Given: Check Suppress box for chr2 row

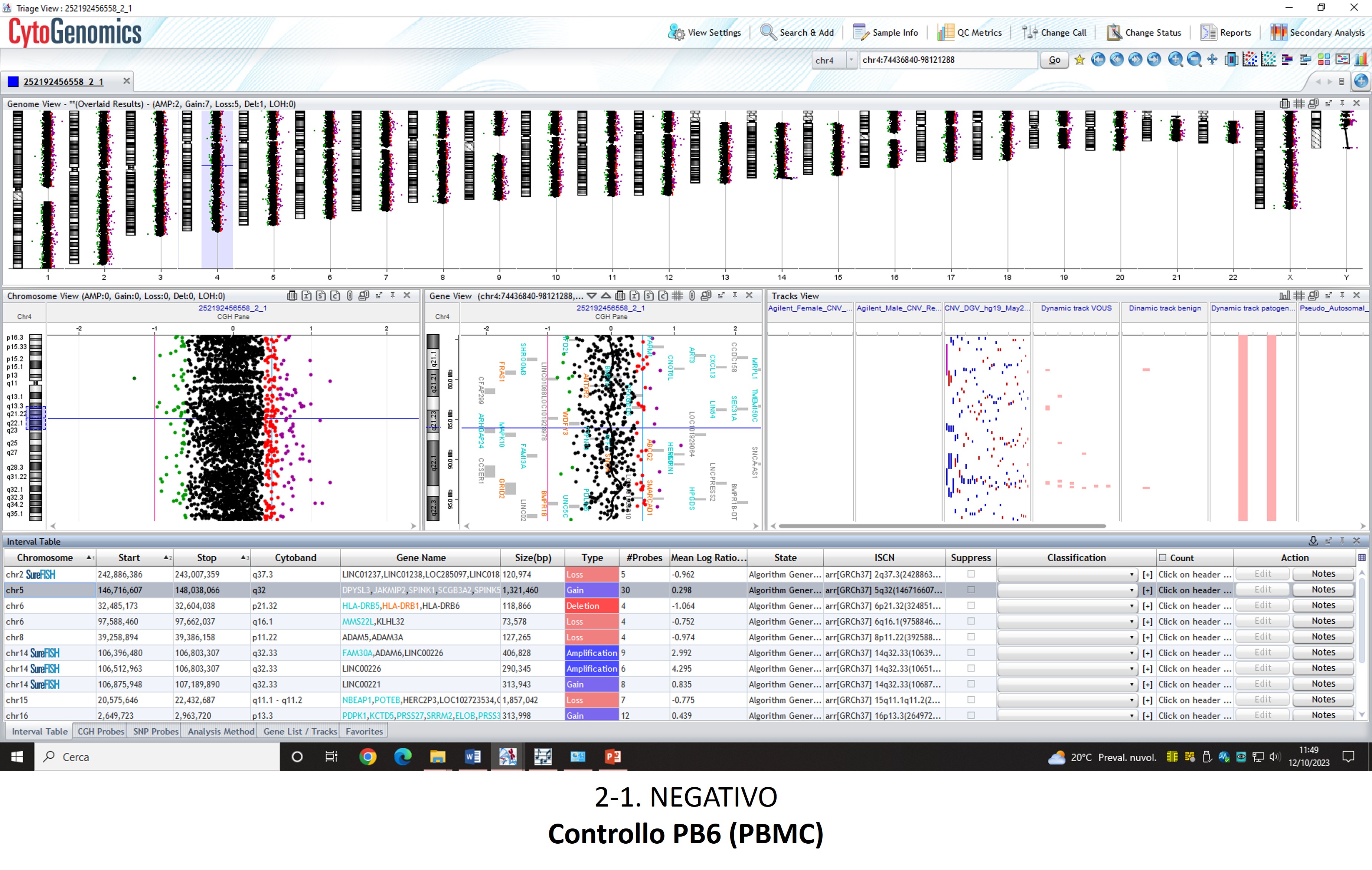Looking at the screenshot, I should pyautogui.click(x=971, y=574).
